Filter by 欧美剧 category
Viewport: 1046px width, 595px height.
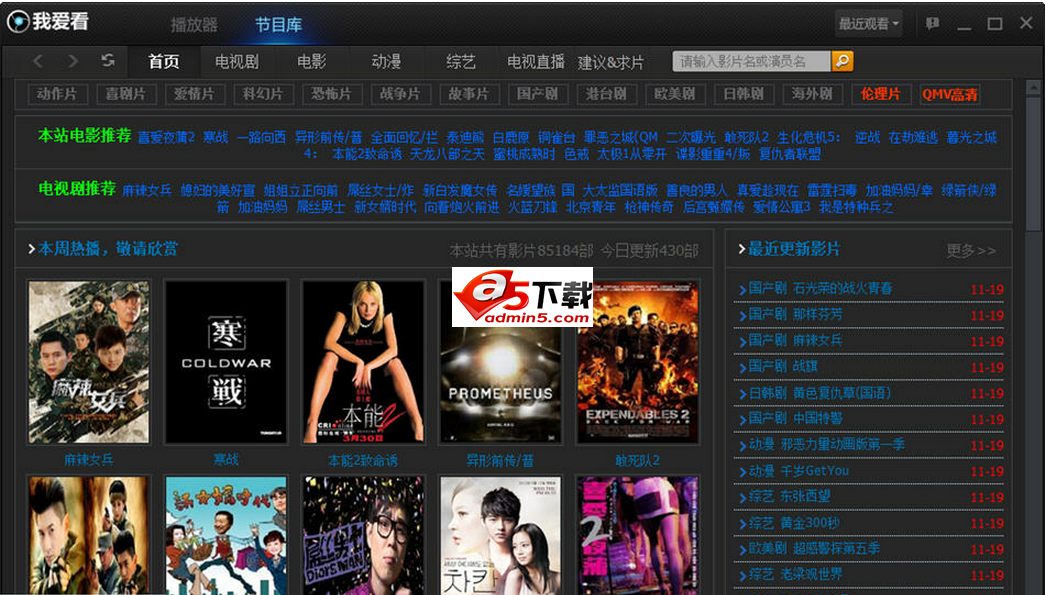pyautogui.click(x=674, y=94)
